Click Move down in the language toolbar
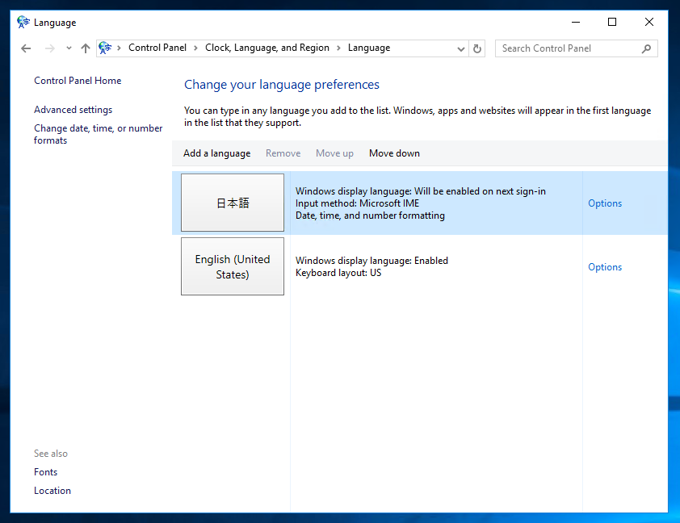Screen dimensions: 680x523 [395, 154]
